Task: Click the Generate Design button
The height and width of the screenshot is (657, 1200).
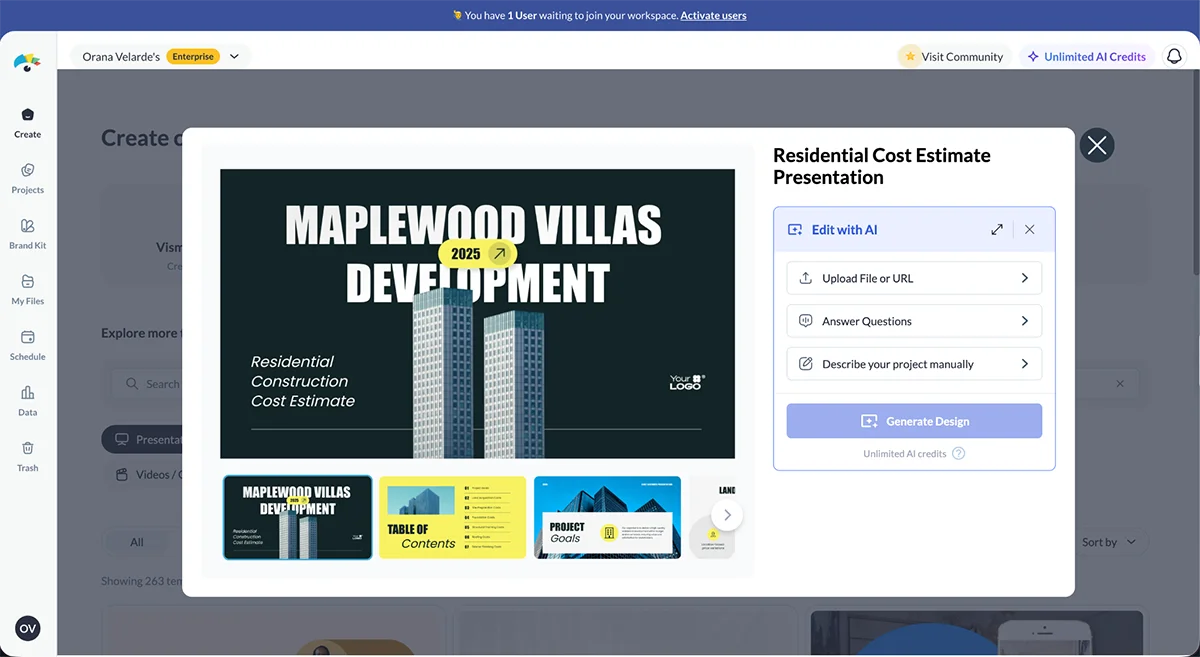Action: click(914, 421)
